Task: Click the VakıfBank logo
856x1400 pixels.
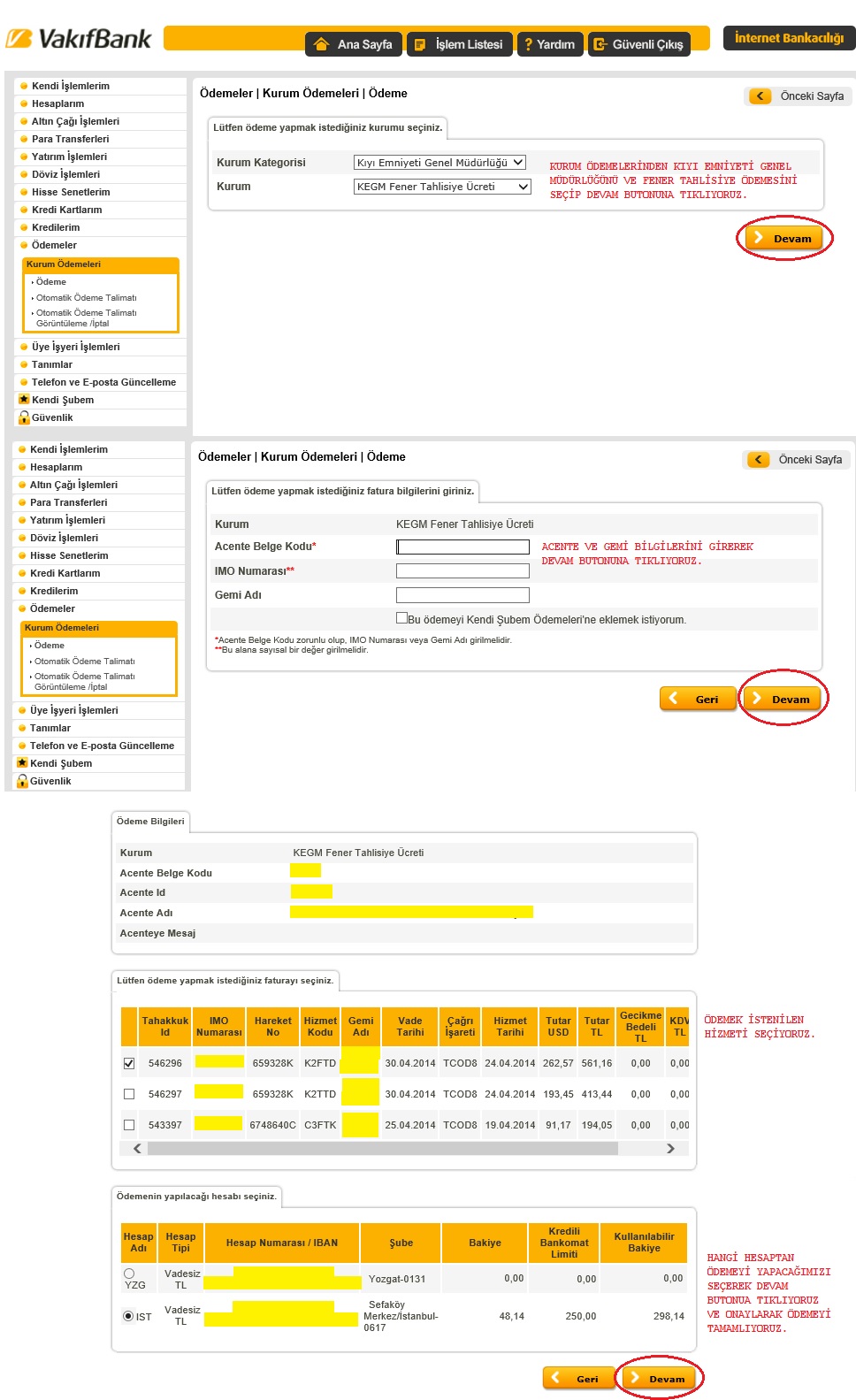Action: [x=78, y=40]
